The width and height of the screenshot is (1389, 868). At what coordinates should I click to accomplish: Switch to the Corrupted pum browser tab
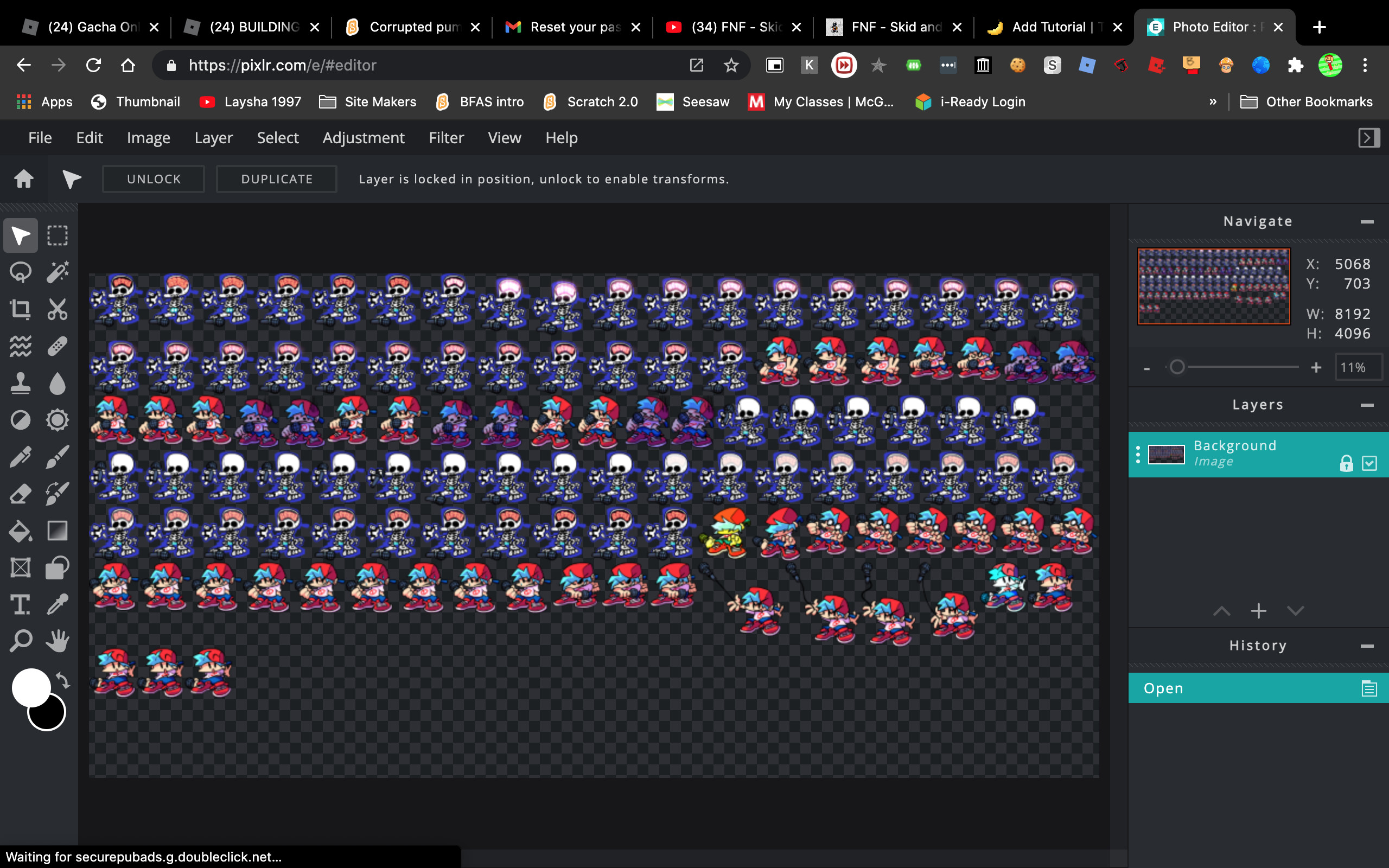click(x=413, y=27)
